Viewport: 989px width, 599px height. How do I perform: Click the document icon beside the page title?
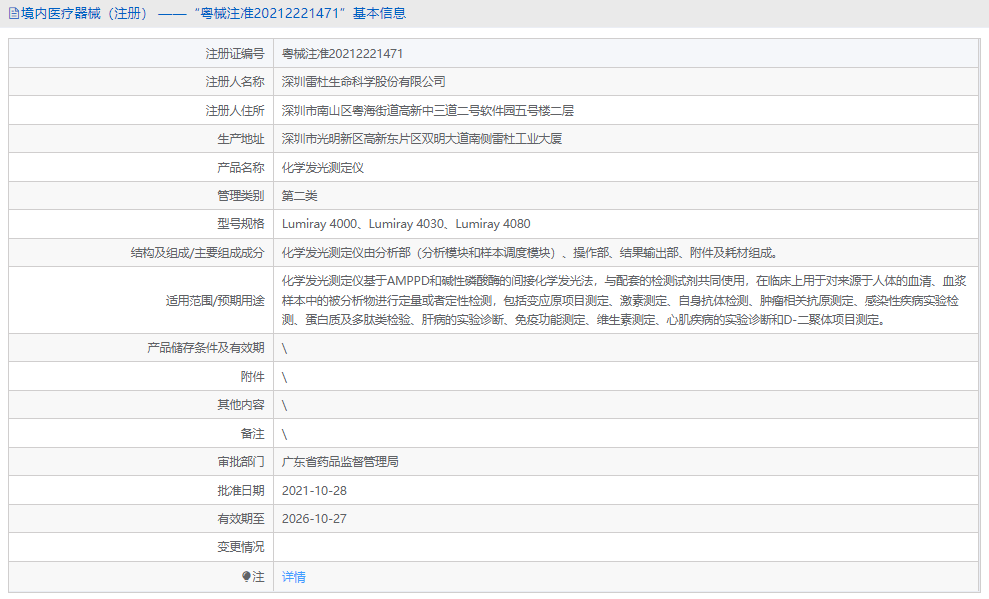pyautogui.click(x=13, y=13)
